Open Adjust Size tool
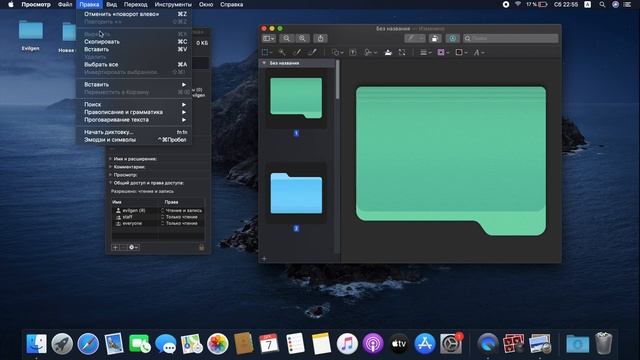 [x=402, y=52]
